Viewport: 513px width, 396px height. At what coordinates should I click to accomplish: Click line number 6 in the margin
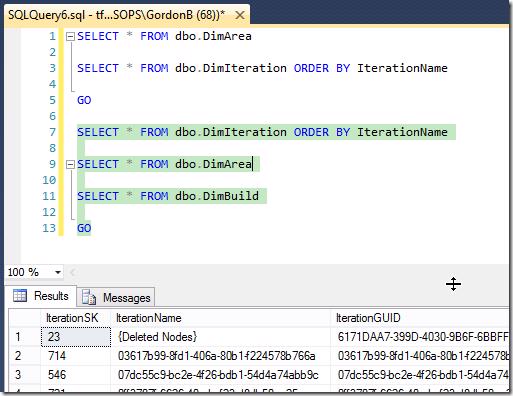[x=52, y=116]
